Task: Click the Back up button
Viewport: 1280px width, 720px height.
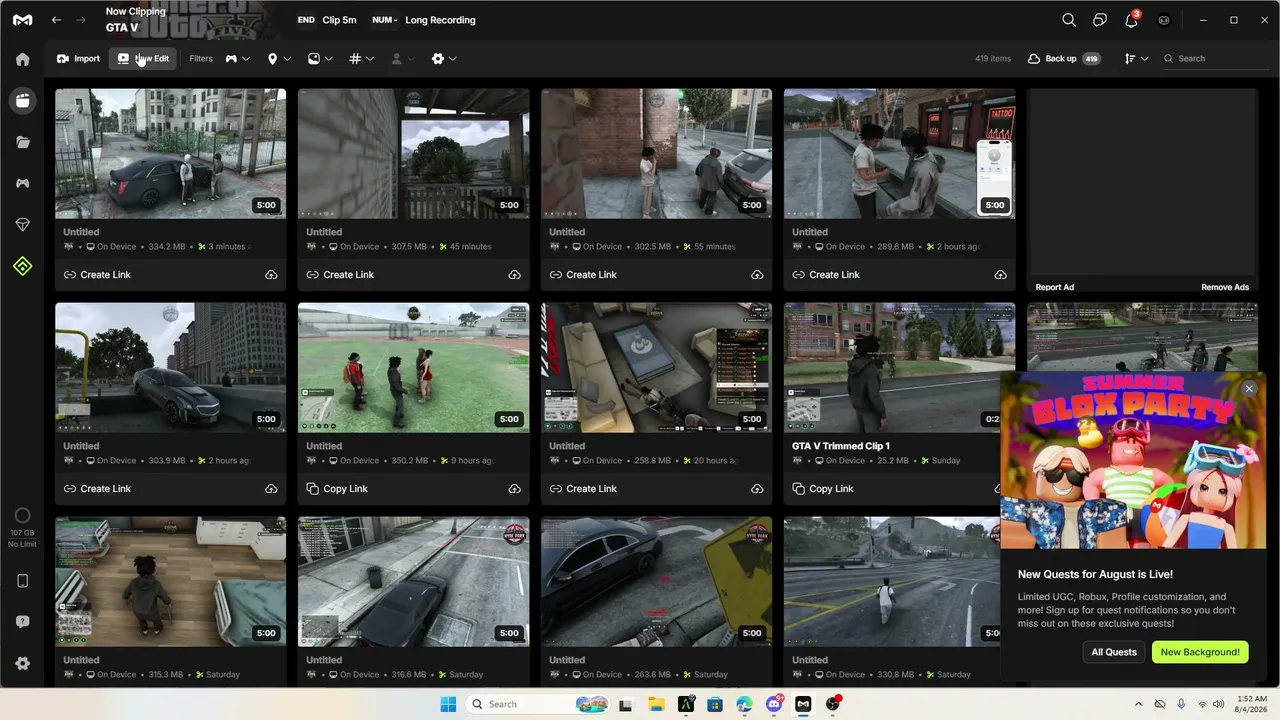Action: 1064,59
